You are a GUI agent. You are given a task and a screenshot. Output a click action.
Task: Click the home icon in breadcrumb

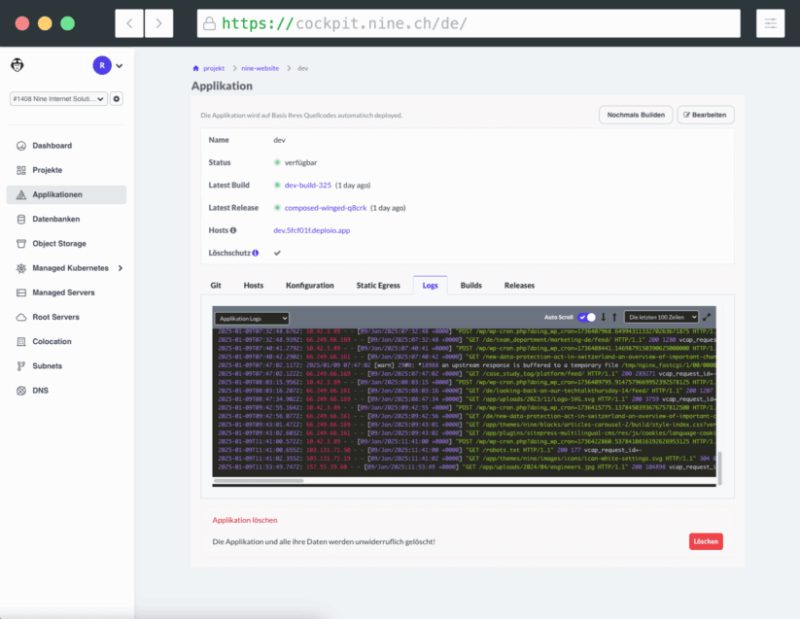(195, 68)
